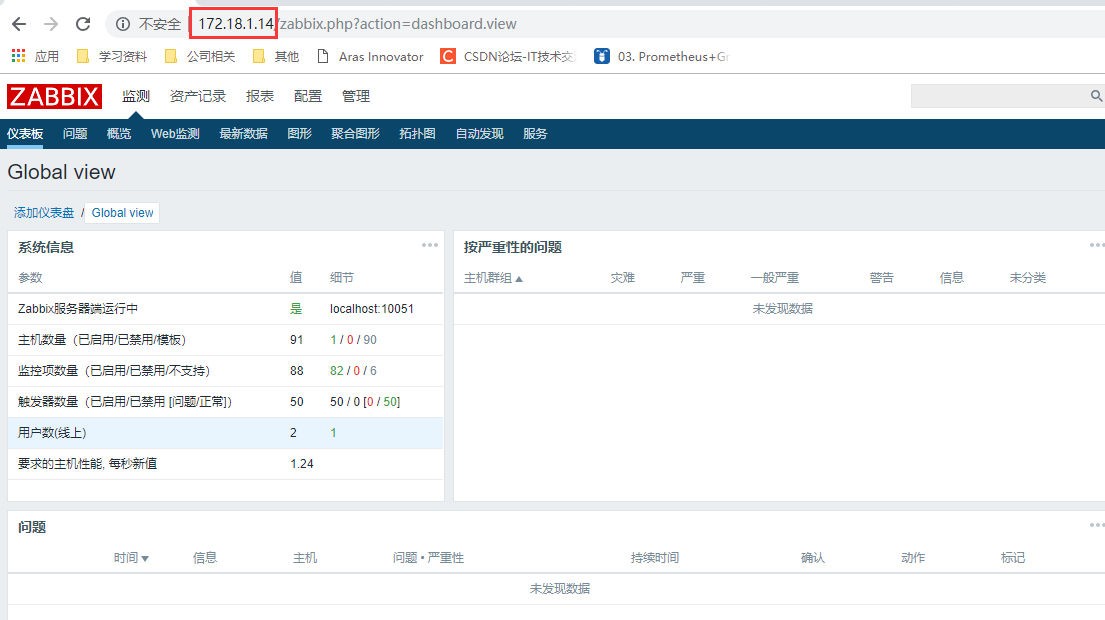Select the 问题 submenu tab
This screenshot has height=620, width=1105.
[x=75, y=134]
